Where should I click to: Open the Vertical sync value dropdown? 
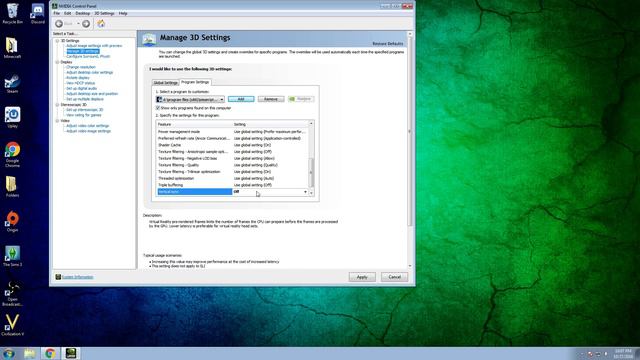pos(305,192)
